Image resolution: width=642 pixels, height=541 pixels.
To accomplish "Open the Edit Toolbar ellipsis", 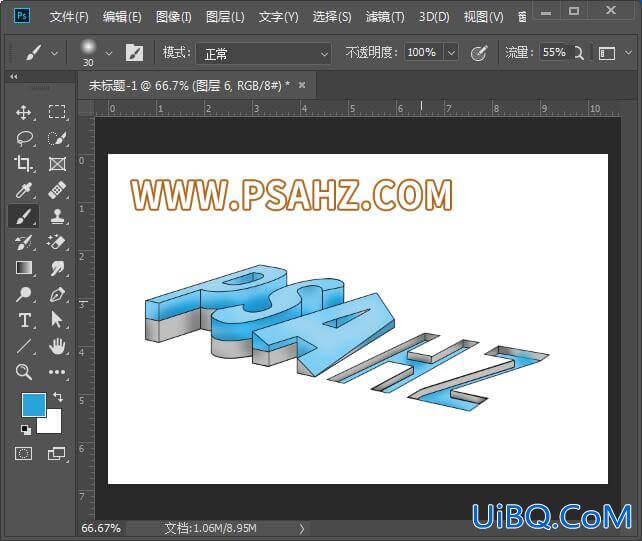I will (57, 372).
